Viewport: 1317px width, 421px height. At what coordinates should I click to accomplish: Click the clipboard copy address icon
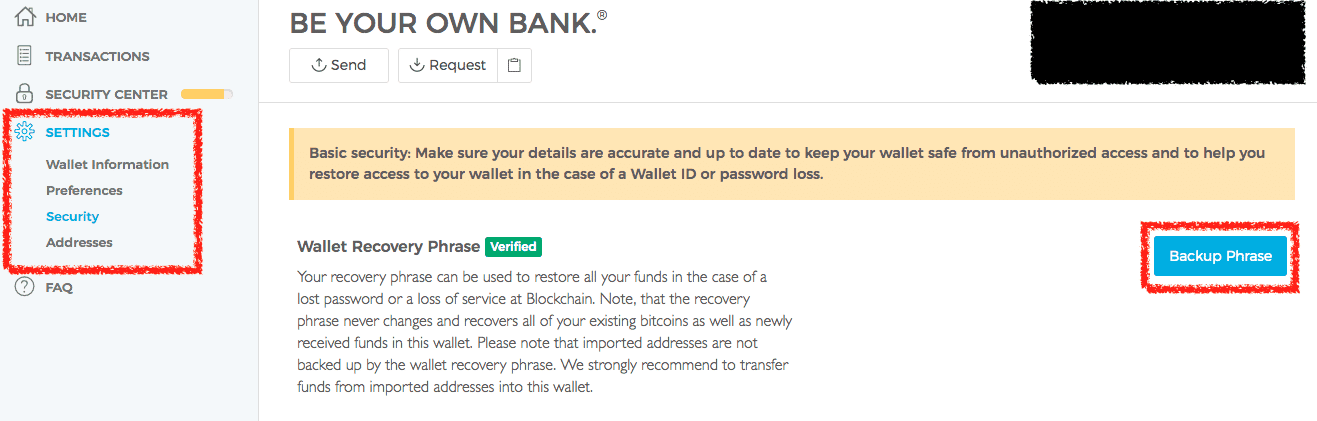(x=514, y=65)
